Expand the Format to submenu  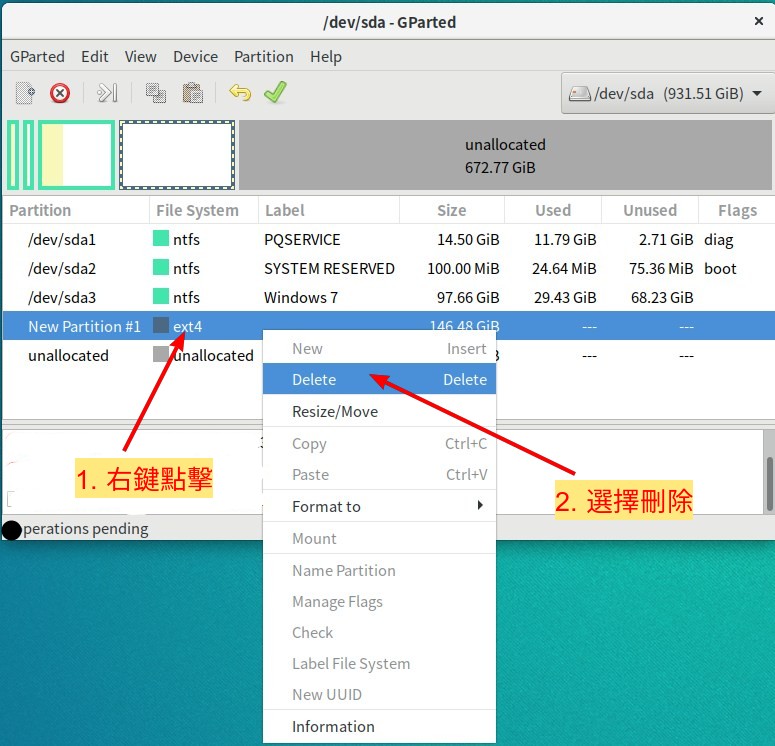379,506
